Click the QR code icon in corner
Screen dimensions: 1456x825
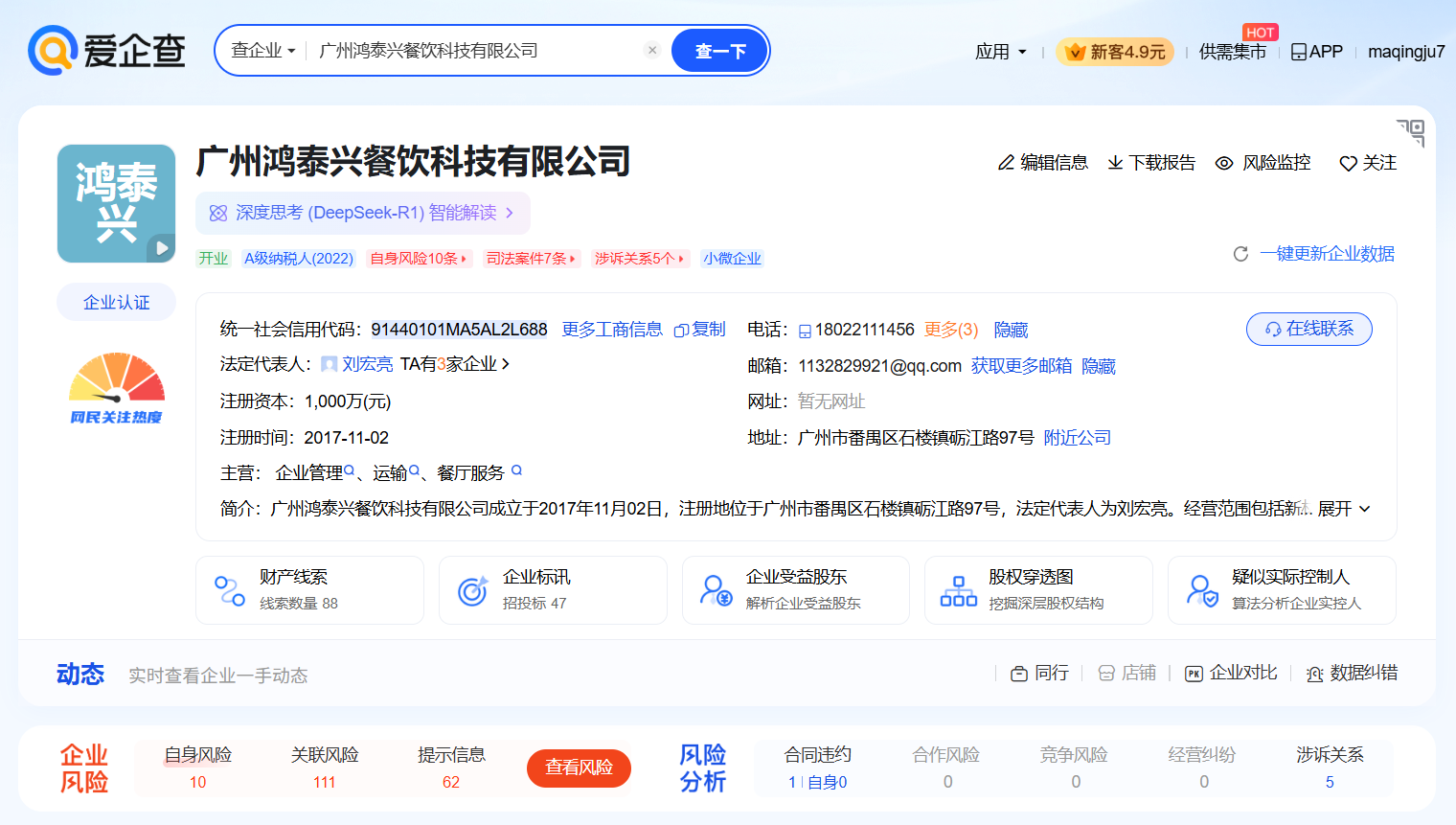1411,132
